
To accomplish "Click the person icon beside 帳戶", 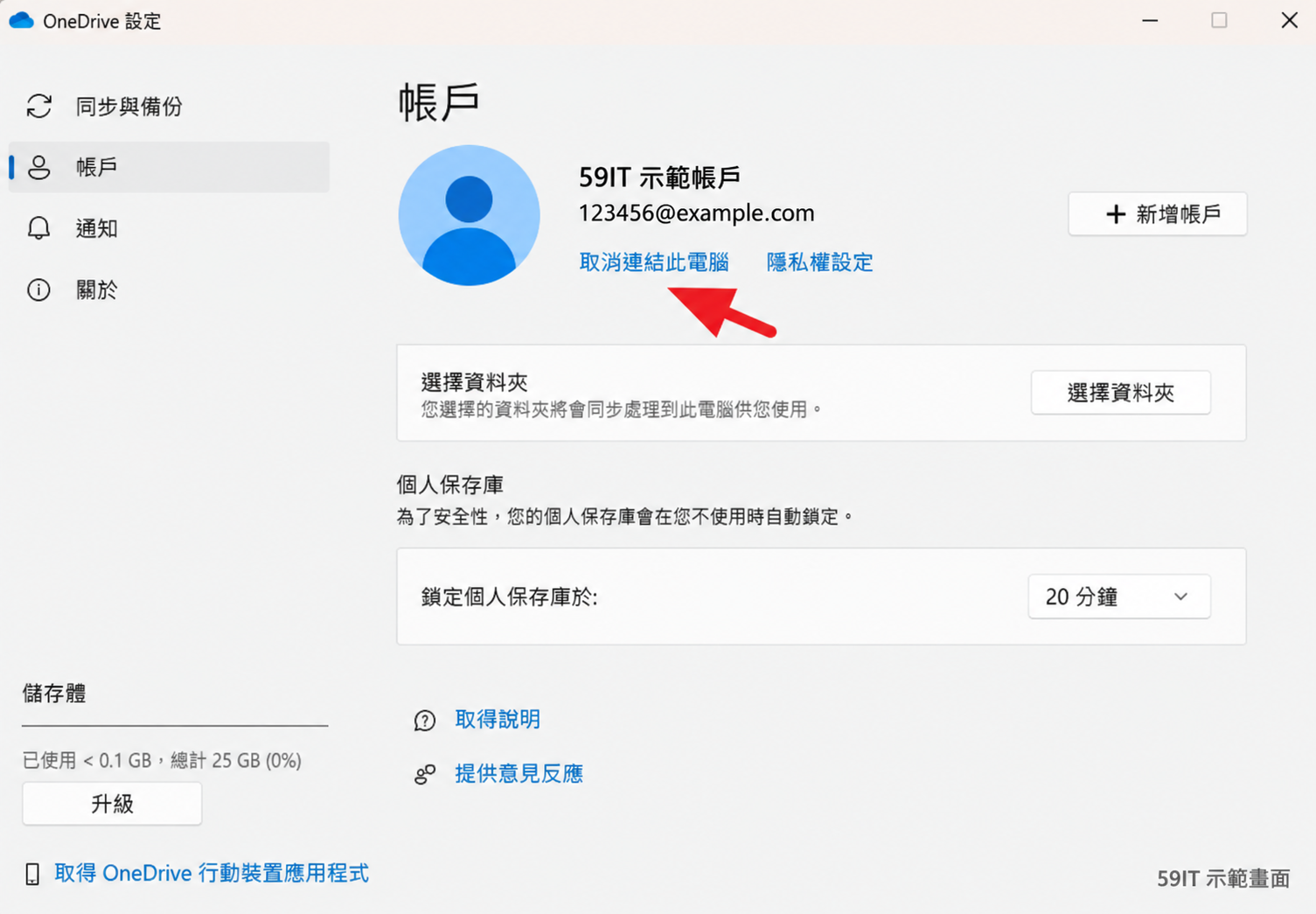I will (x=38, y=167).
